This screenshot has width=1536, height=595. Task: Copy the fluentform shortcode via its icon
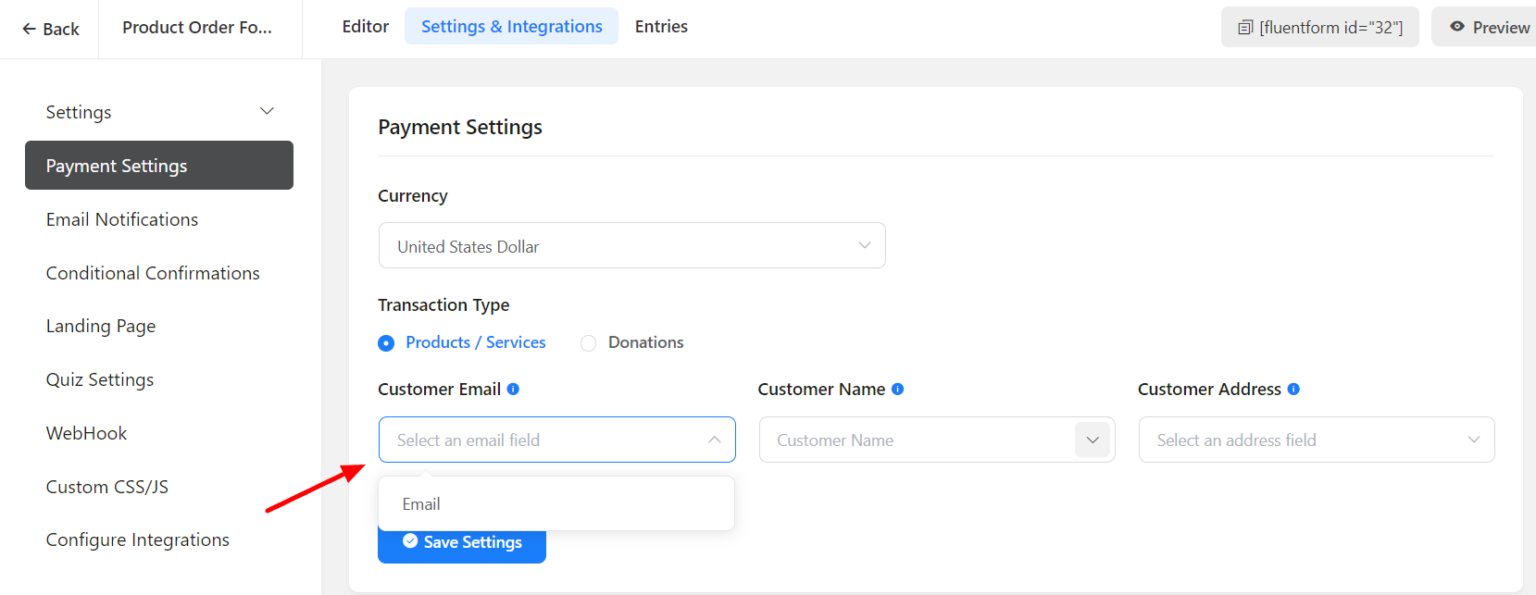point(1246,27)
